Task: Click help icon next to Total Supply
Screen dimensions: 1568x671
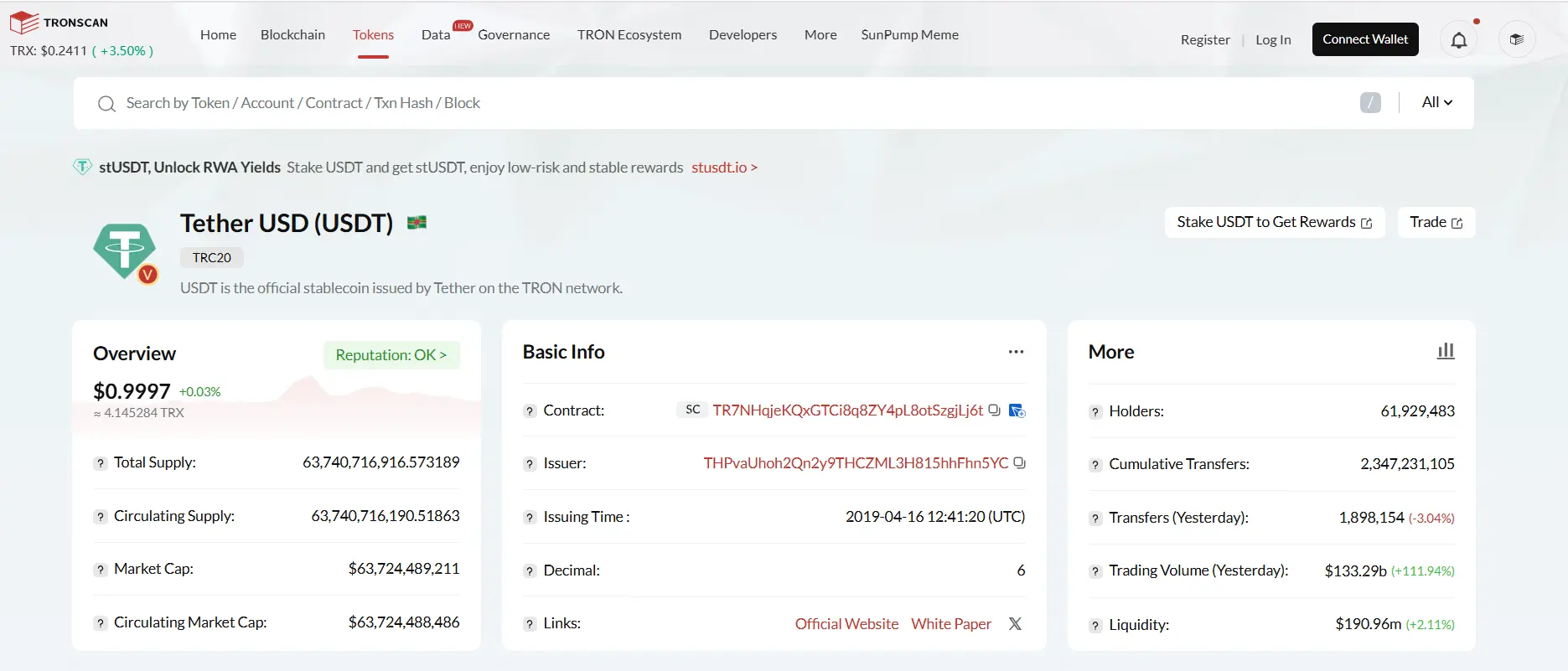Action: click(x=101, y=463)
